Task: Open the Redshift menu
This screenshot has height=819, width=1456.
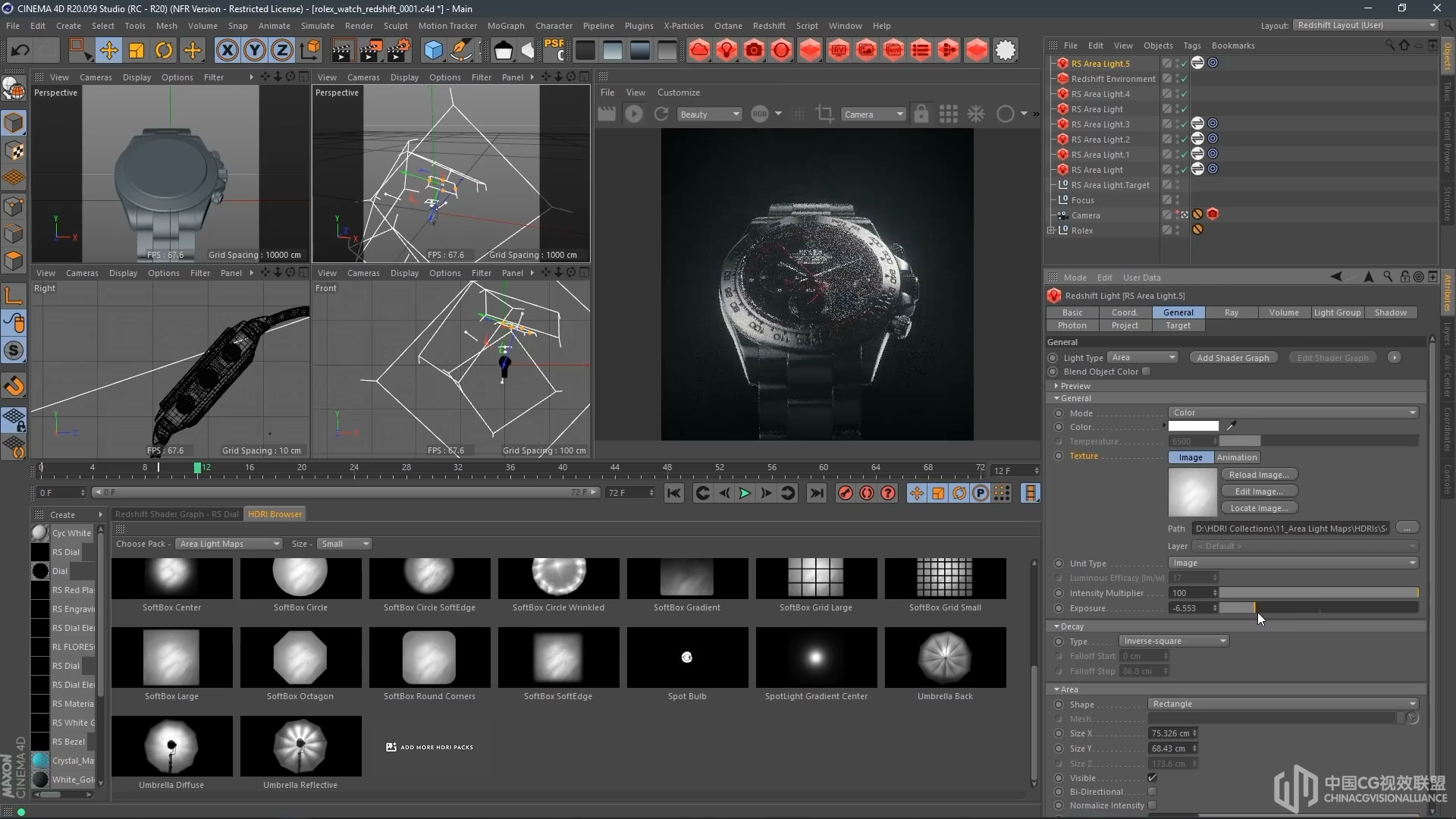Action: [x=769, y=26]
